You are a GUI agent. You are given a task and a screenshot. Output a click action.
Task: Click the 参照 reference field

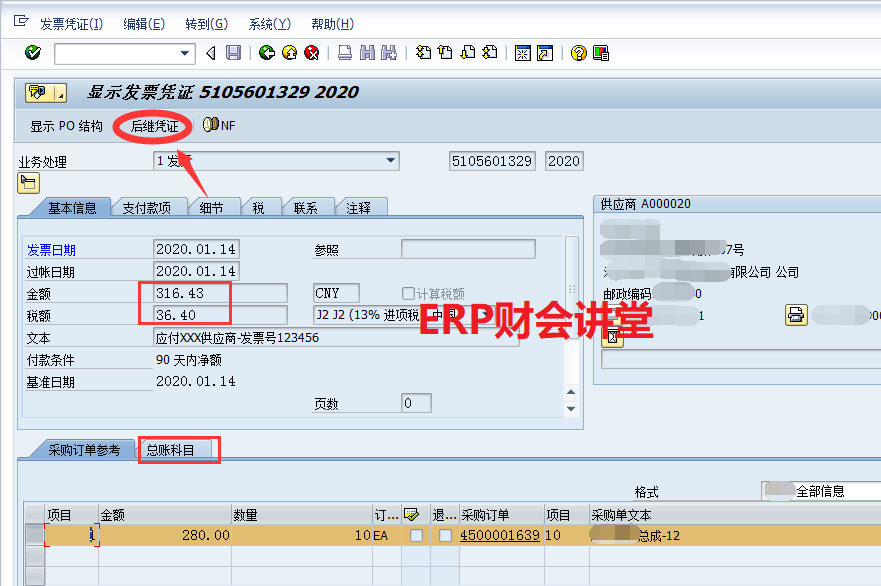pos(469,249)
